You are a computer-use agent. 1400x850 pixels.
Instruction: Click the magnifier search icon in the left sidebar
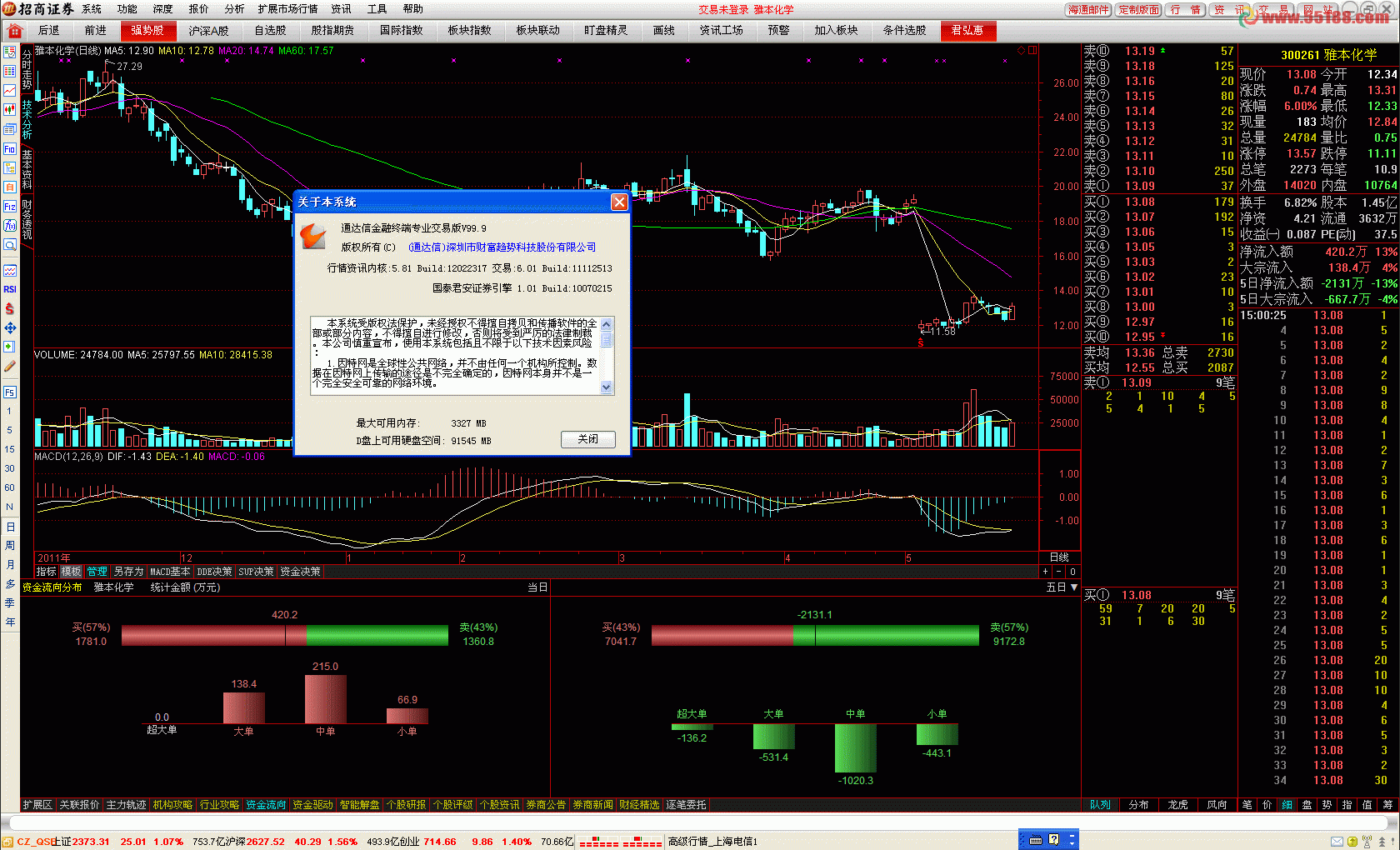[10, 245]
